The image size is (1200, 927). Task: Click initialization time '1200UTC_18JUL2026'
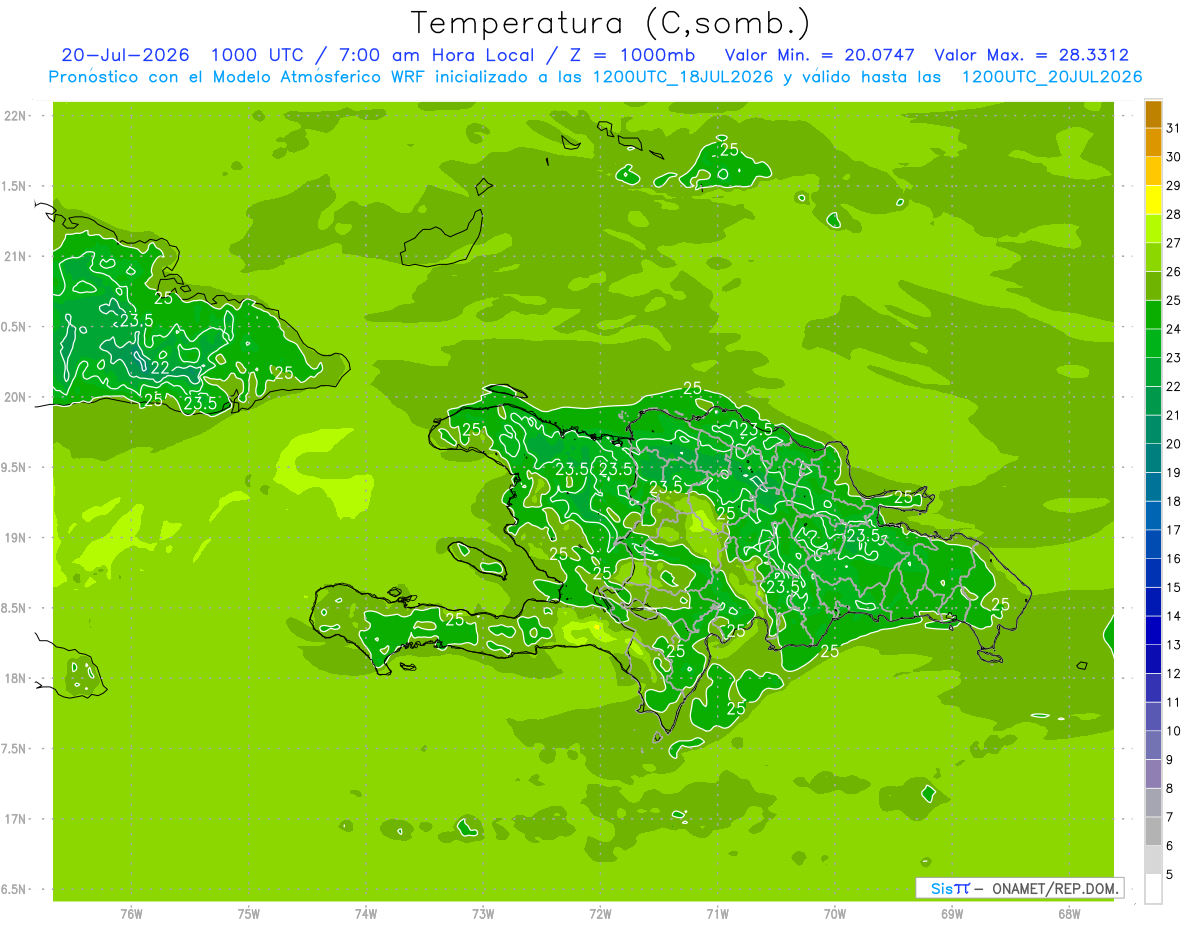pos(683,77)
